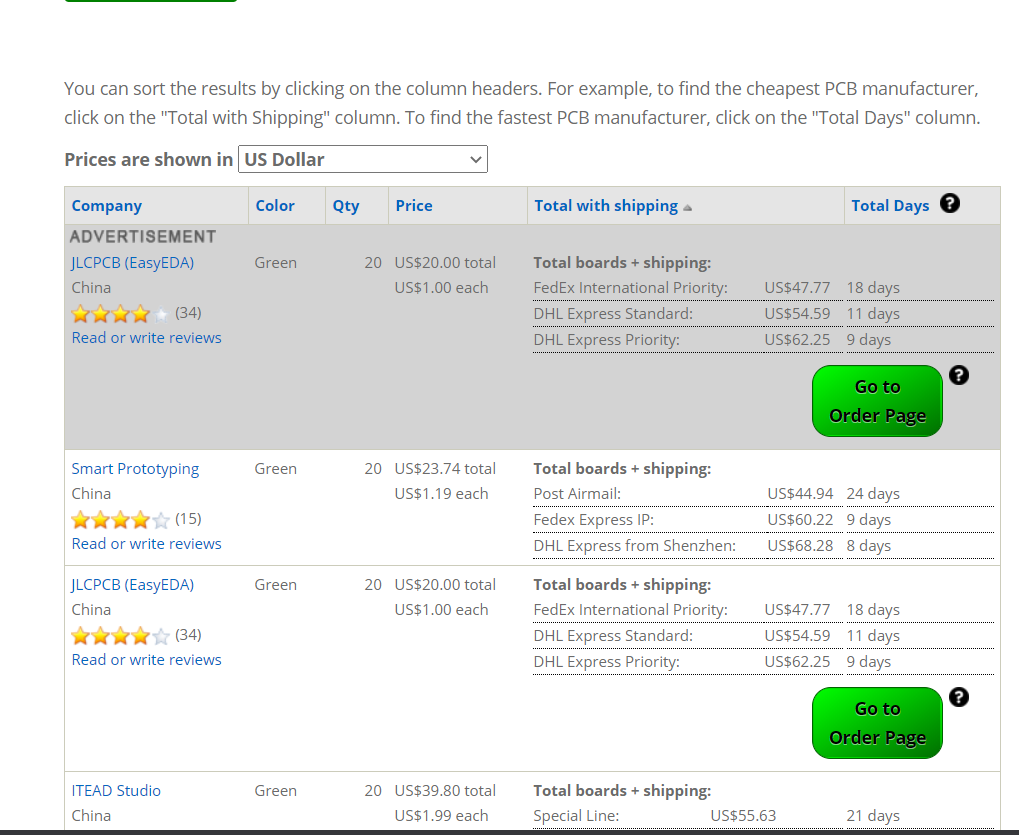This screenshot has width=1019, height=835.
Task: Sort by Total with shipping column
Action: (x=606, y=205)
